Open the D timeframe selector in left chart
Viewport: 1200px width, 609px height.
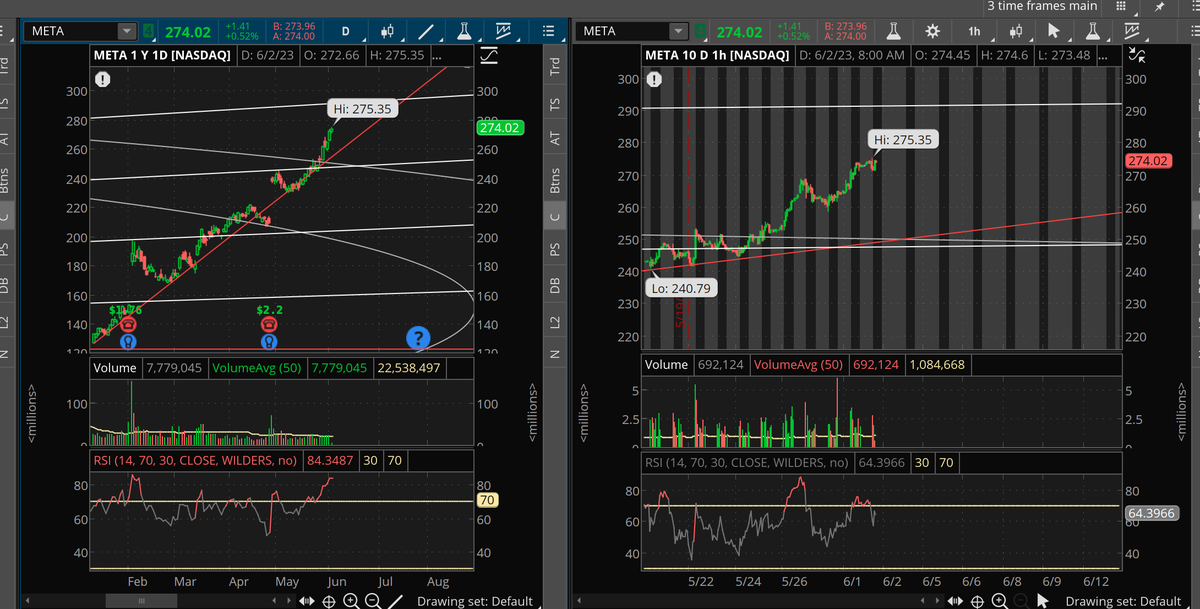pos(344,31)
